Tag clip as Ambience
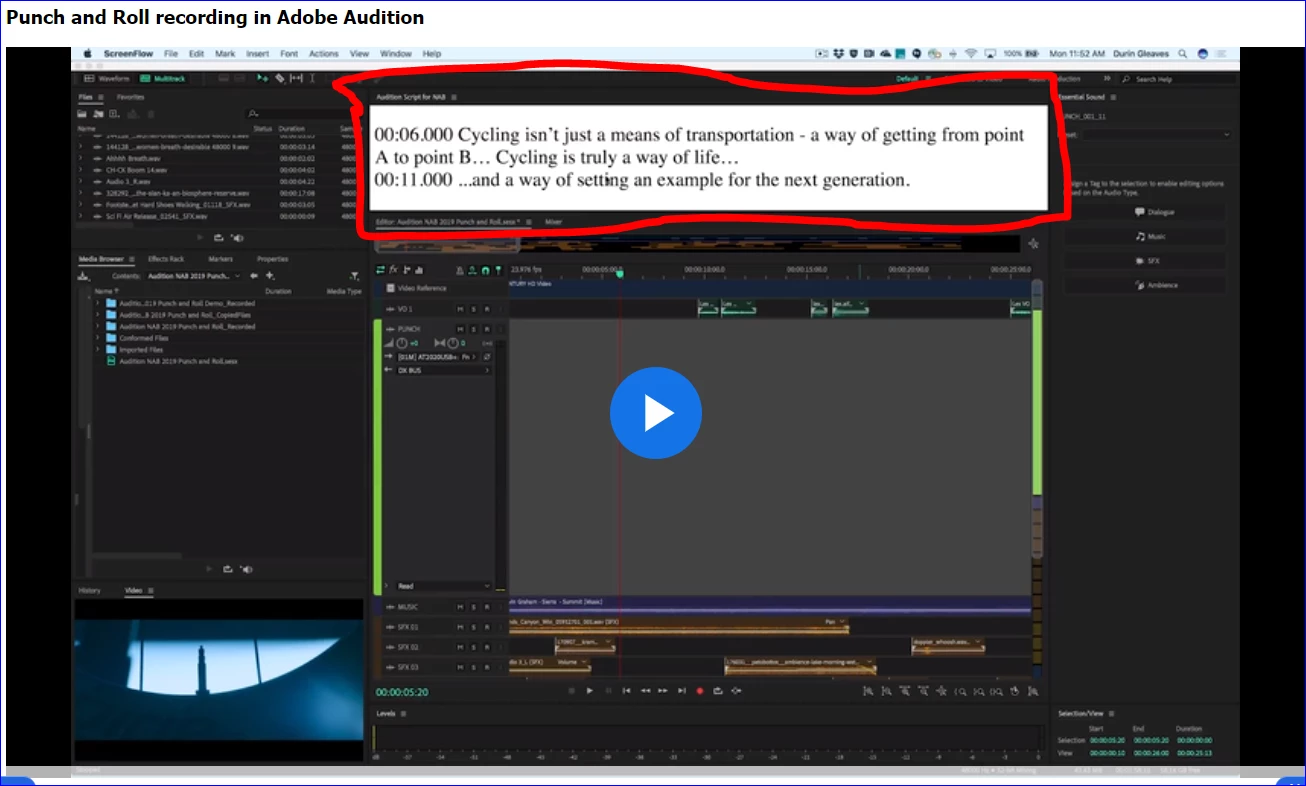This screenshot has height=786, width=1306. 1145,285
